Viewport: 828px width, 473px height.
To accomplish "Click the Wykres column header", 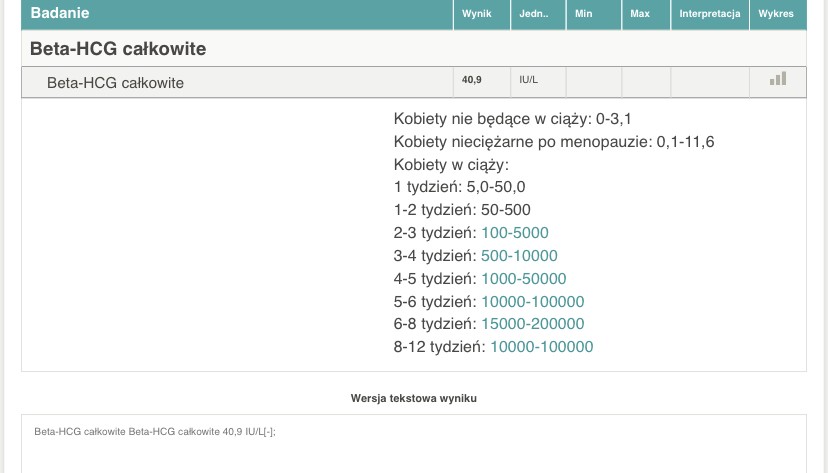I will (x=776, y=14).
